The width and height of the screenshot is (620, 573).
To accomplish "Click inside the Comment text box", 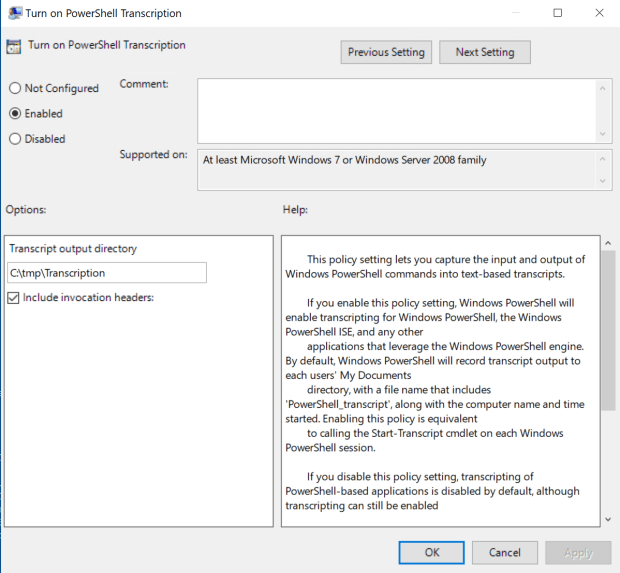I will click(396, 110).
